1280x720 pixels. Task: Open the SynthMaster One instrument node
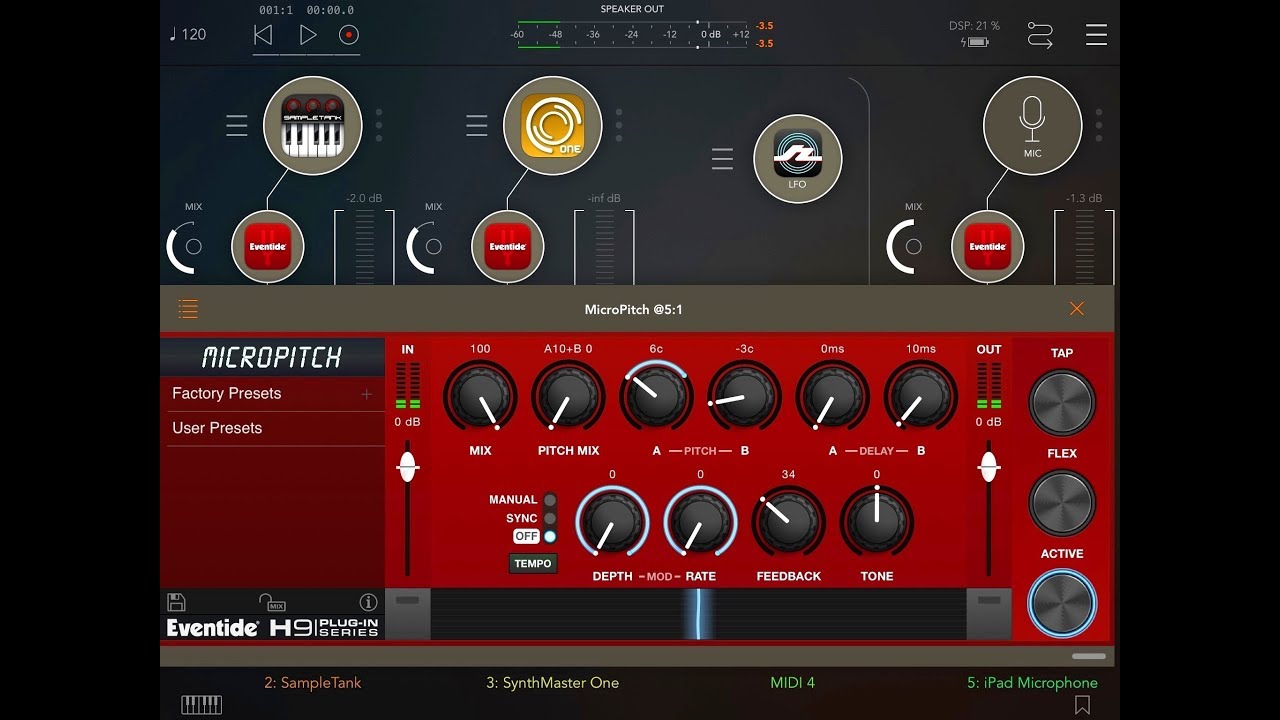click(x=552, y=124)
